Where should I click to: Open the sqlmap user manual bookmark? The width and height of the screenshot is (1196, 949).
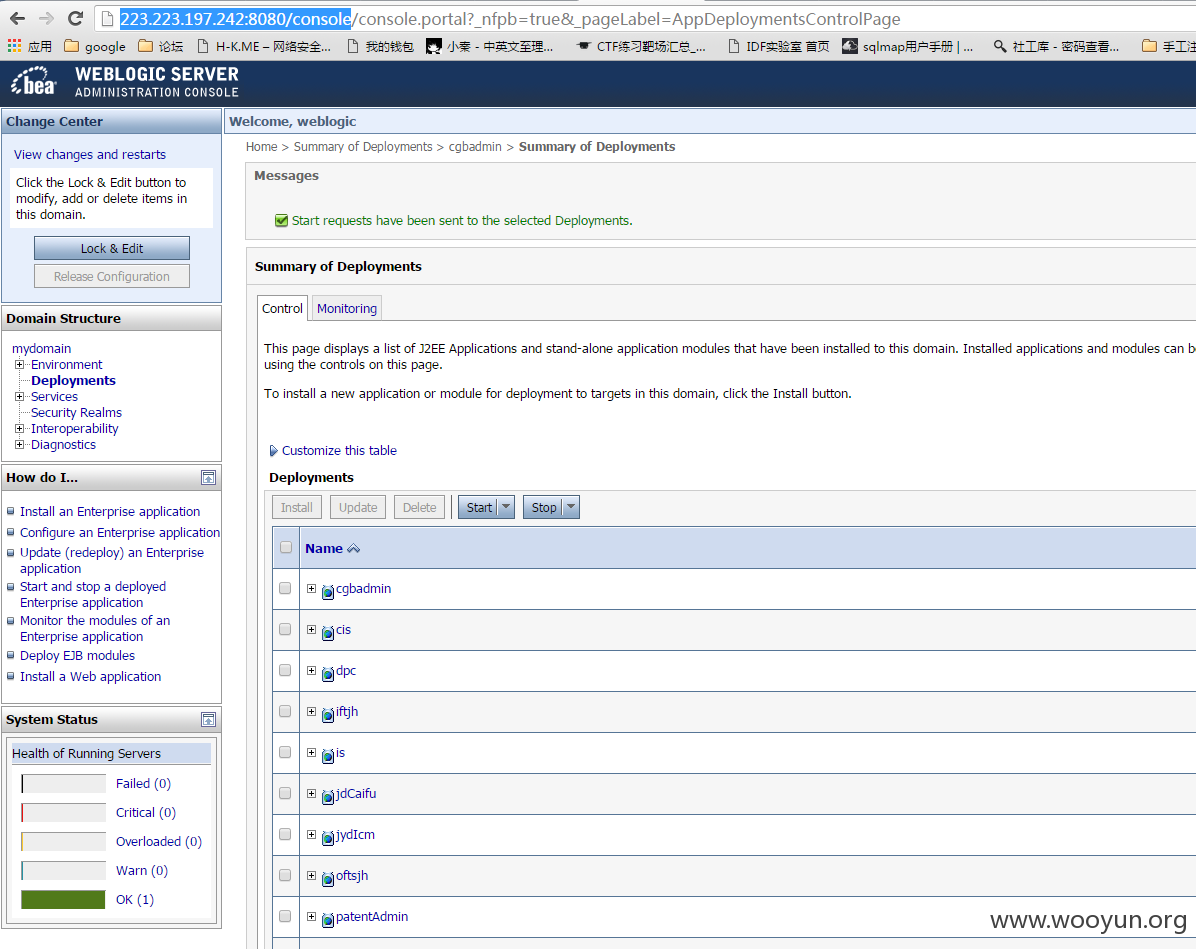908,47
